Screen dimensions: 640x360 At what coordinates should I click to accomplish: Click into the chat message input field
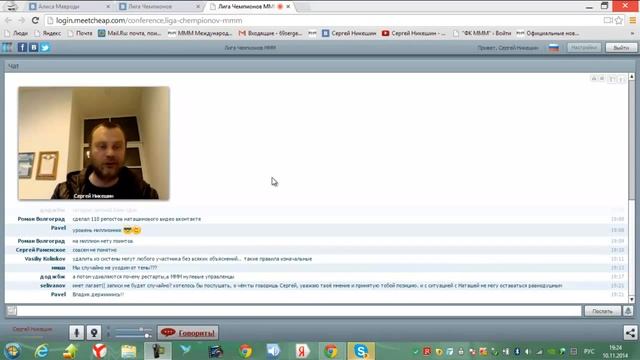click(x=299, y=311)
